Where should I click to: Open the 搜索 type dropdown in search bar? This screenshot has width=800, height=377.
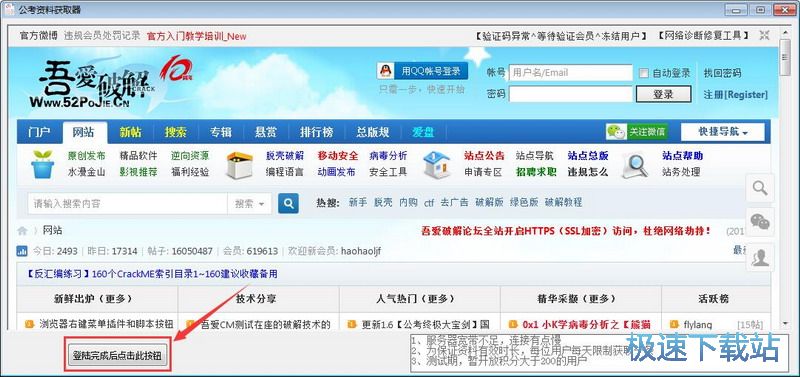coord(249,204)
